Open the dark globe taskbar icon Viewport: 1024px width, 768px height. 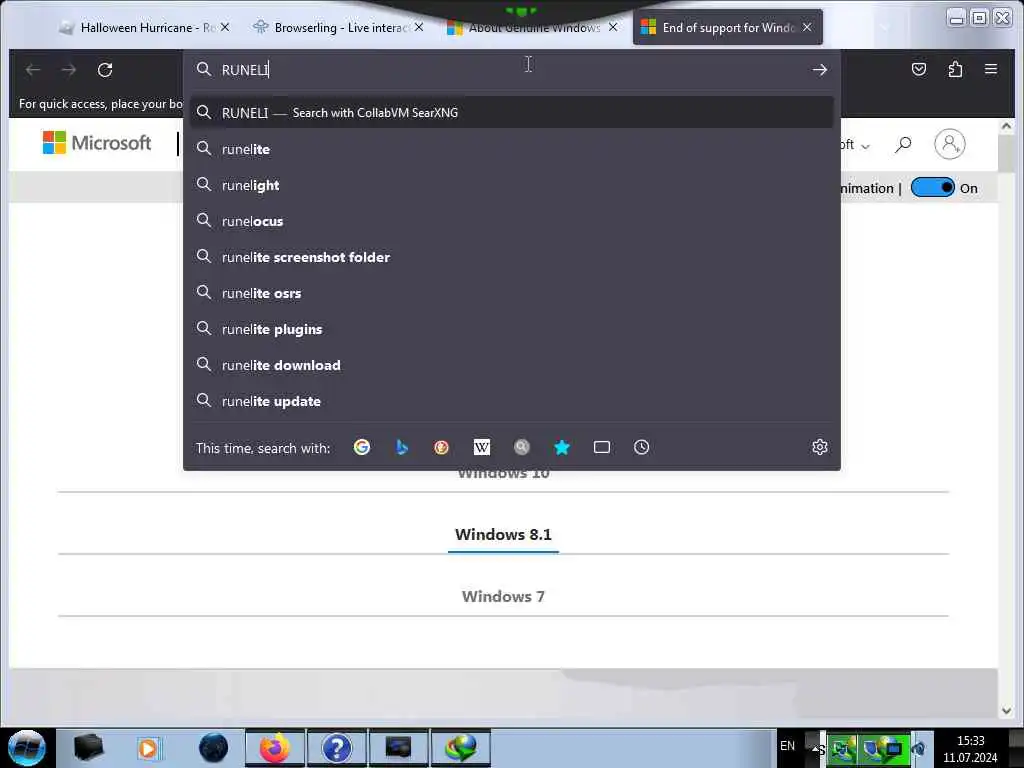213,748
